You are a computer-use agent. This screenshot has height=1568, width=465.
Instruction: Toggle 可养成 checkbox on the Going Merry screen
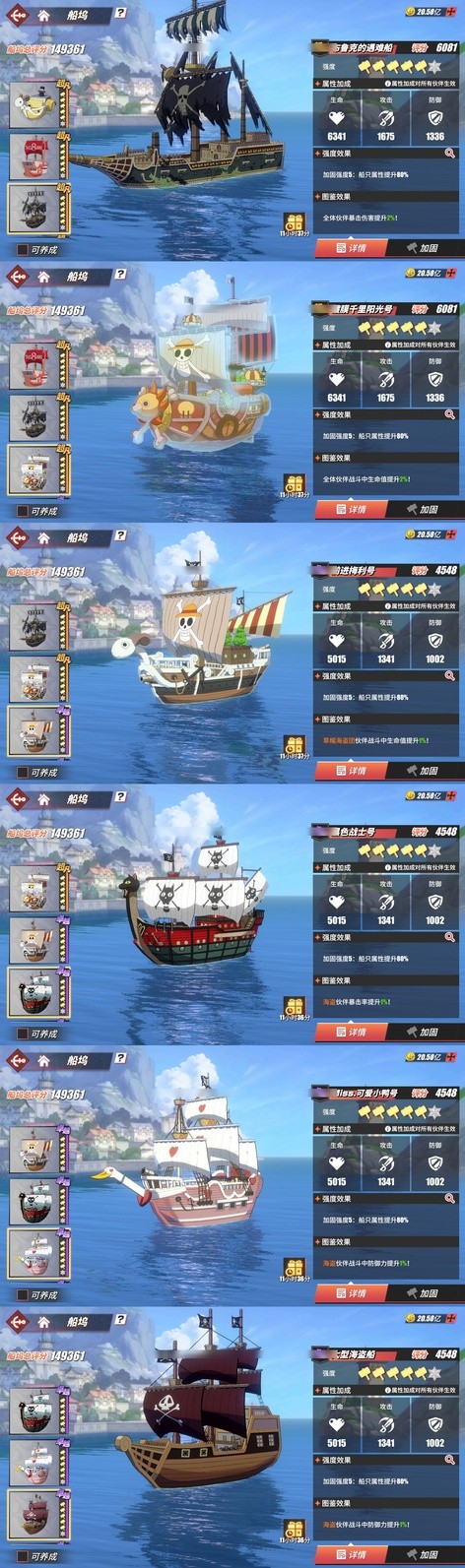click(22, 773)
